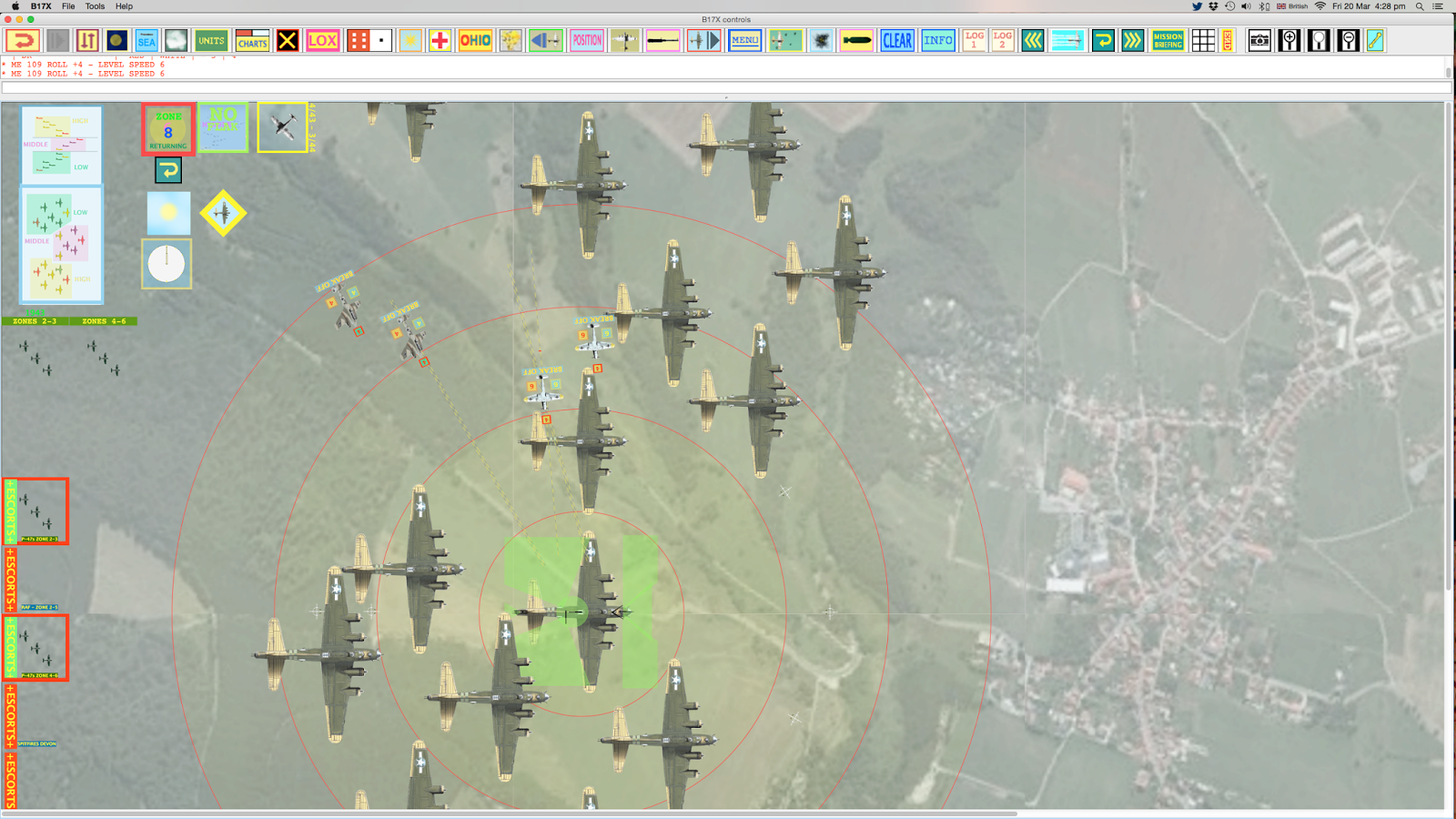This screenshot has height=819, width=1456.
Task: Click the NO FLAK marker
Action: (223, 127)
